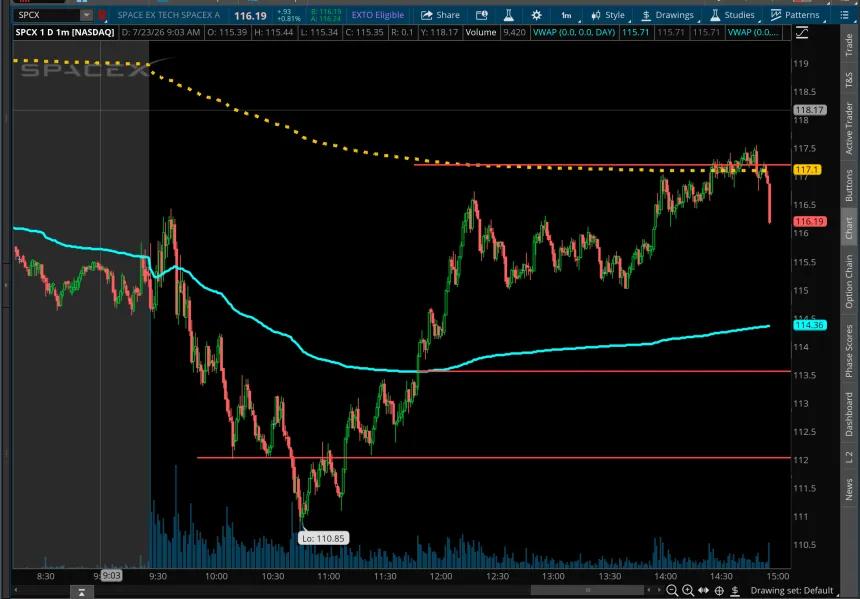The width and height of the screenshot is (860, 599).
Task: Open the Drawings menu
Action: coord(667,15)
